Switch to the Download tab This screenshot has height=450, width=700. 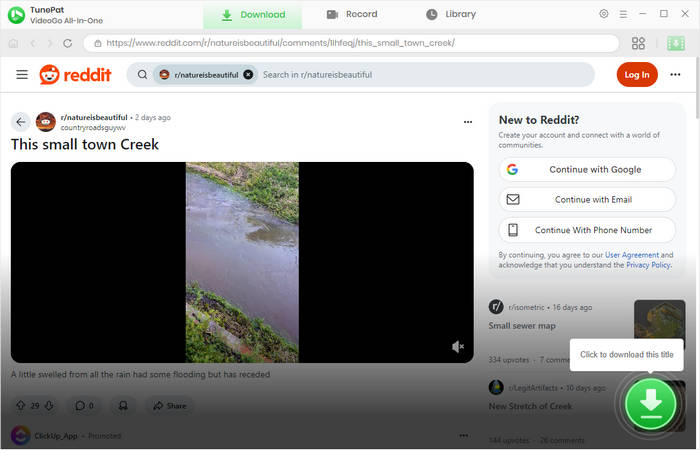point(253,15)
